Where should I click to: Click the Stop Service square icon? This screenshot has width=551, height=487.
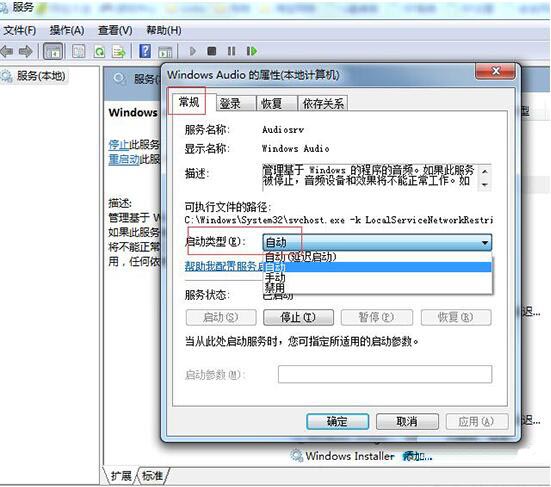pyautogui.click(x=212, y=51)
